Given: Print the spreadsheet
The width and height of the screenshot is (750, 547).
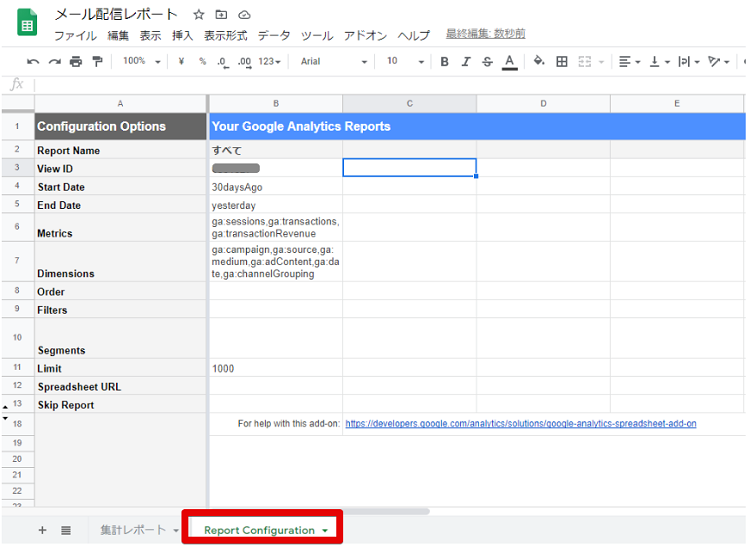Looking at the screenshot, I should [x=76, y=62].
